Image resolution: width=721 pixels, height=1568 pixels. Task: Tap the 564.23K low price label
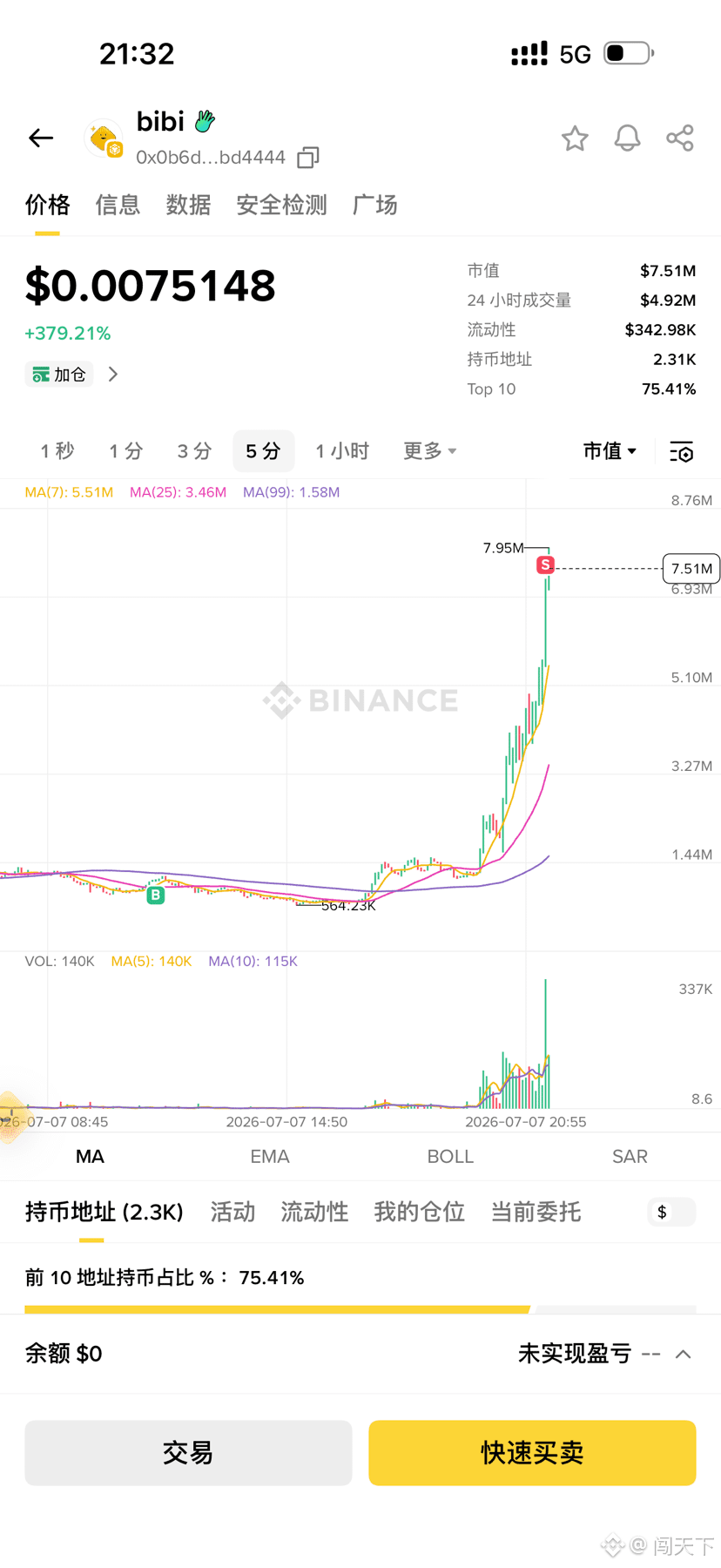[x=348, y=906]
